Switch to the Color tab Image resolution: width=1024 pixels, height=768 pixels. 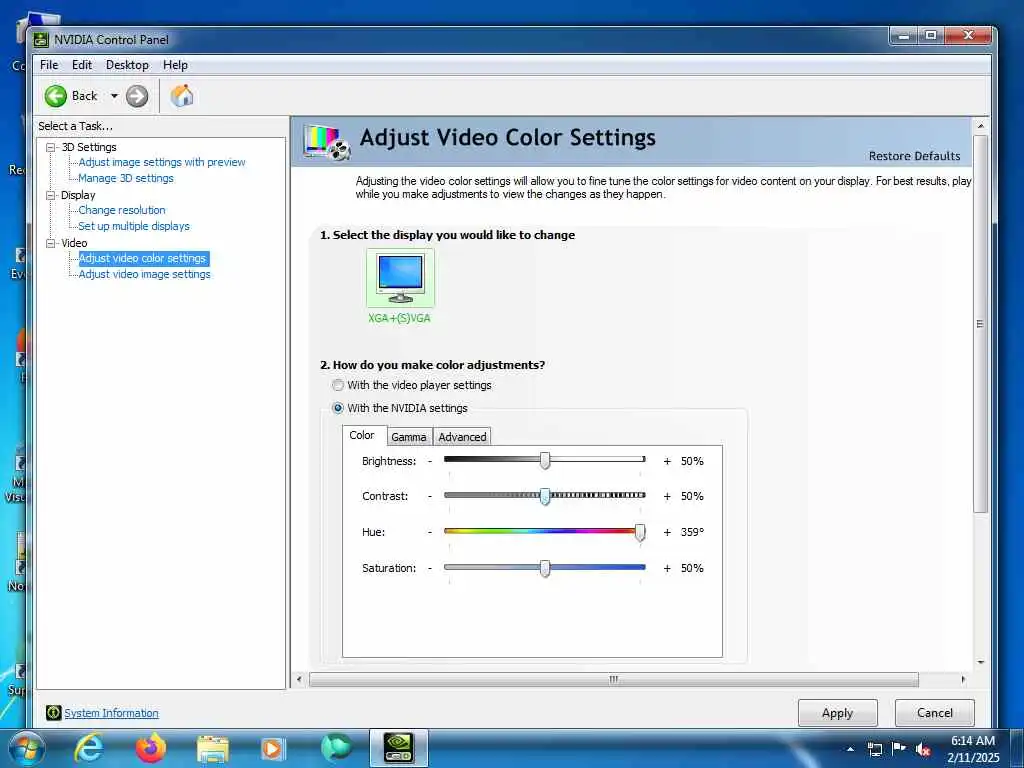coord(362,436)
